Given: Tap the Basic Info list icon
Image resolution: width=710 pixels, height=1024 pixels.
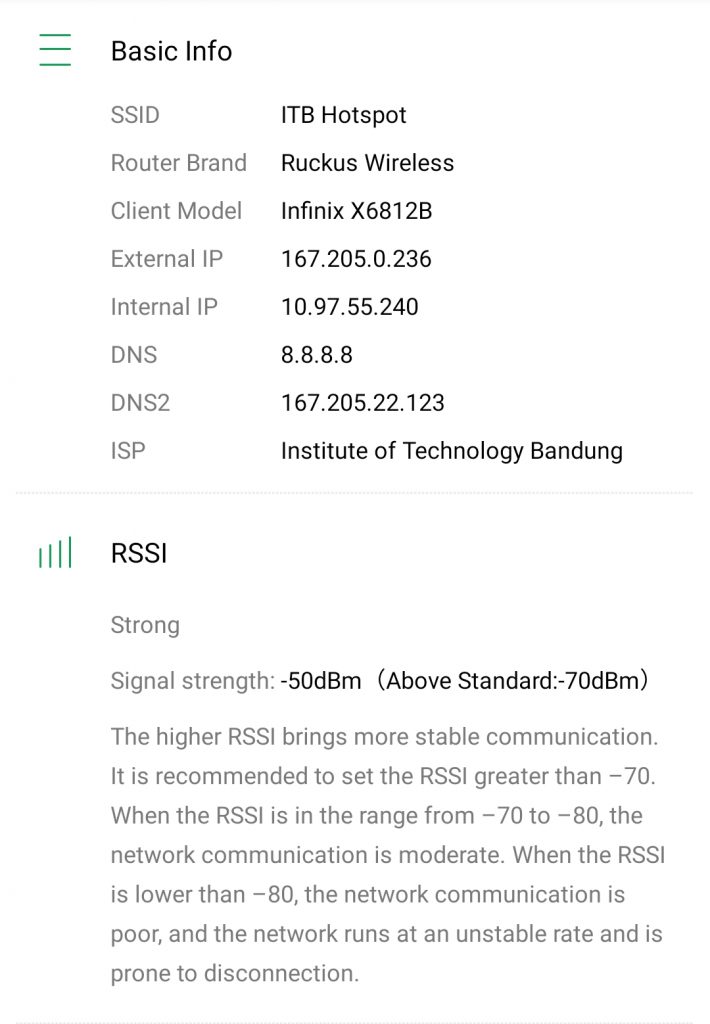Looking at the screenshot, I should click(x=55, y=50).
